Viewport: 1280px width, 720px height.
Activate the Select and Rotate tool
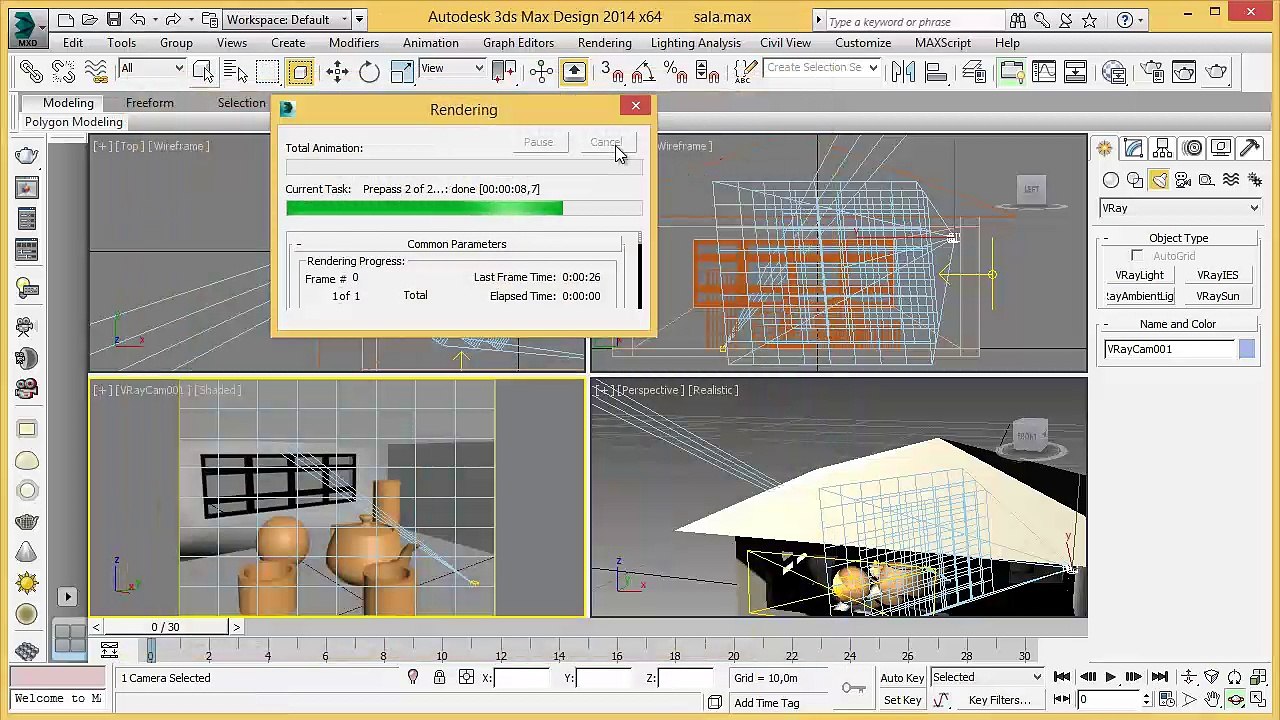tap(369, 71)
